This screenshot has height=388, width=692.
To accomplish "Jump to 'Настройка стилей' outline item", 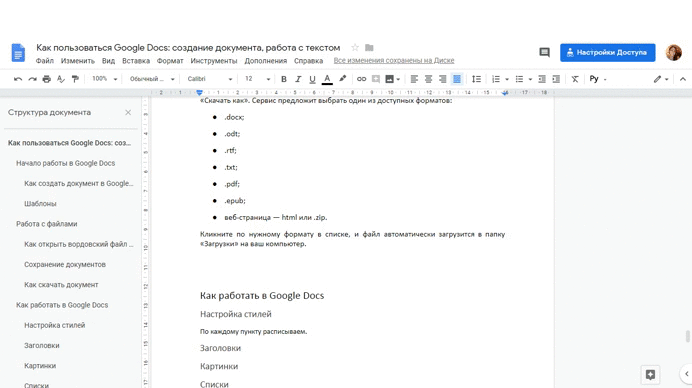I will [54, 325].
